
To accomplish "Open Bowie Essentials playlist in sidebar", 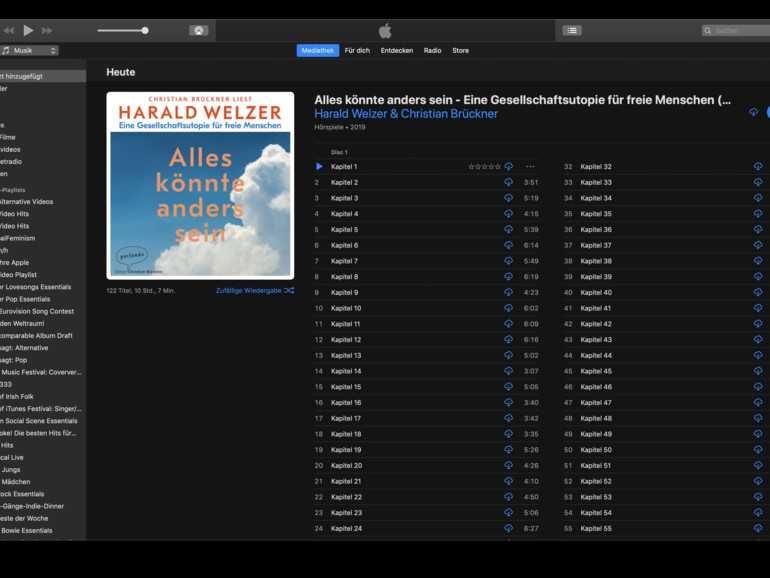I will [27, 530].
